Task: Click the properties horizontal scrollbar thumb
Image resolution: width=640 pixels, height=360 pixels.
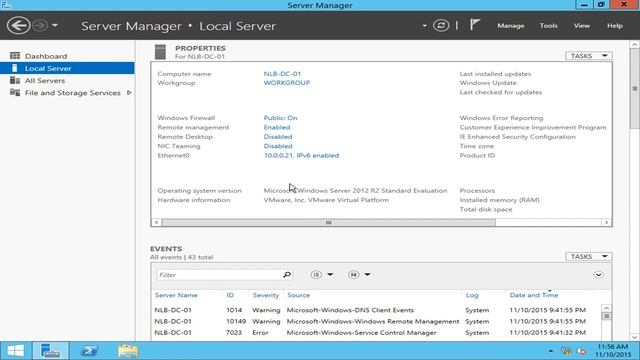Action: [x=329, y=222]
